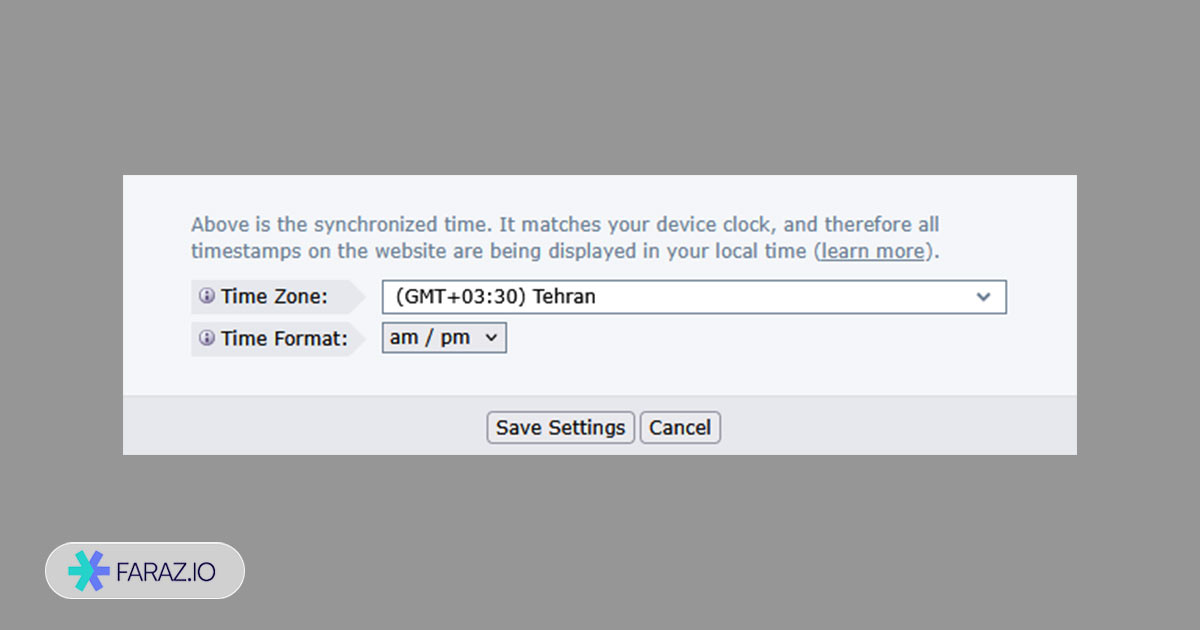Click the info icon beside Time Zone

(206, 297)
